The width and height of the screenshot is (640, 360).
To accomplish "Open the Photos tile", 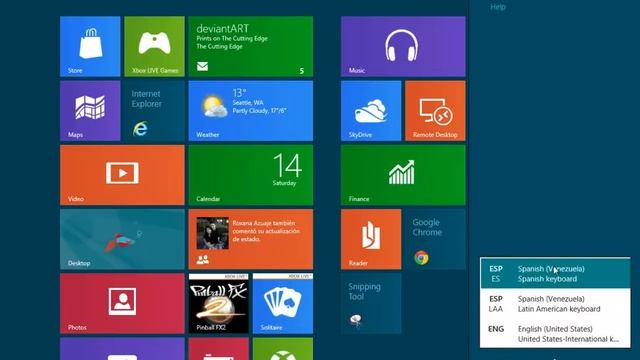I will (122, 304).
